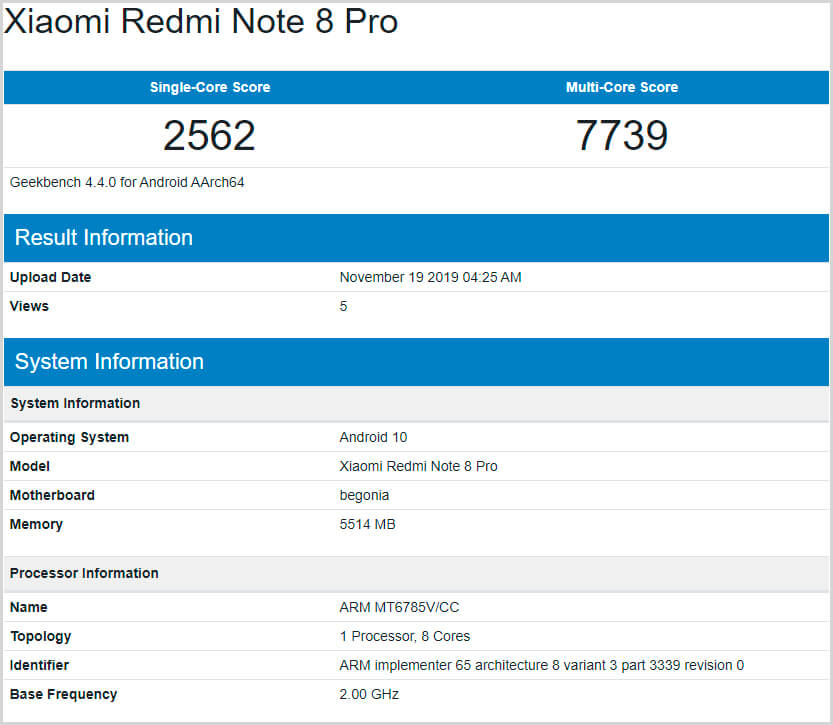Click the multi-core score value 7739
This screenshot has height=725, width=833.
click(x=622, y=135)
